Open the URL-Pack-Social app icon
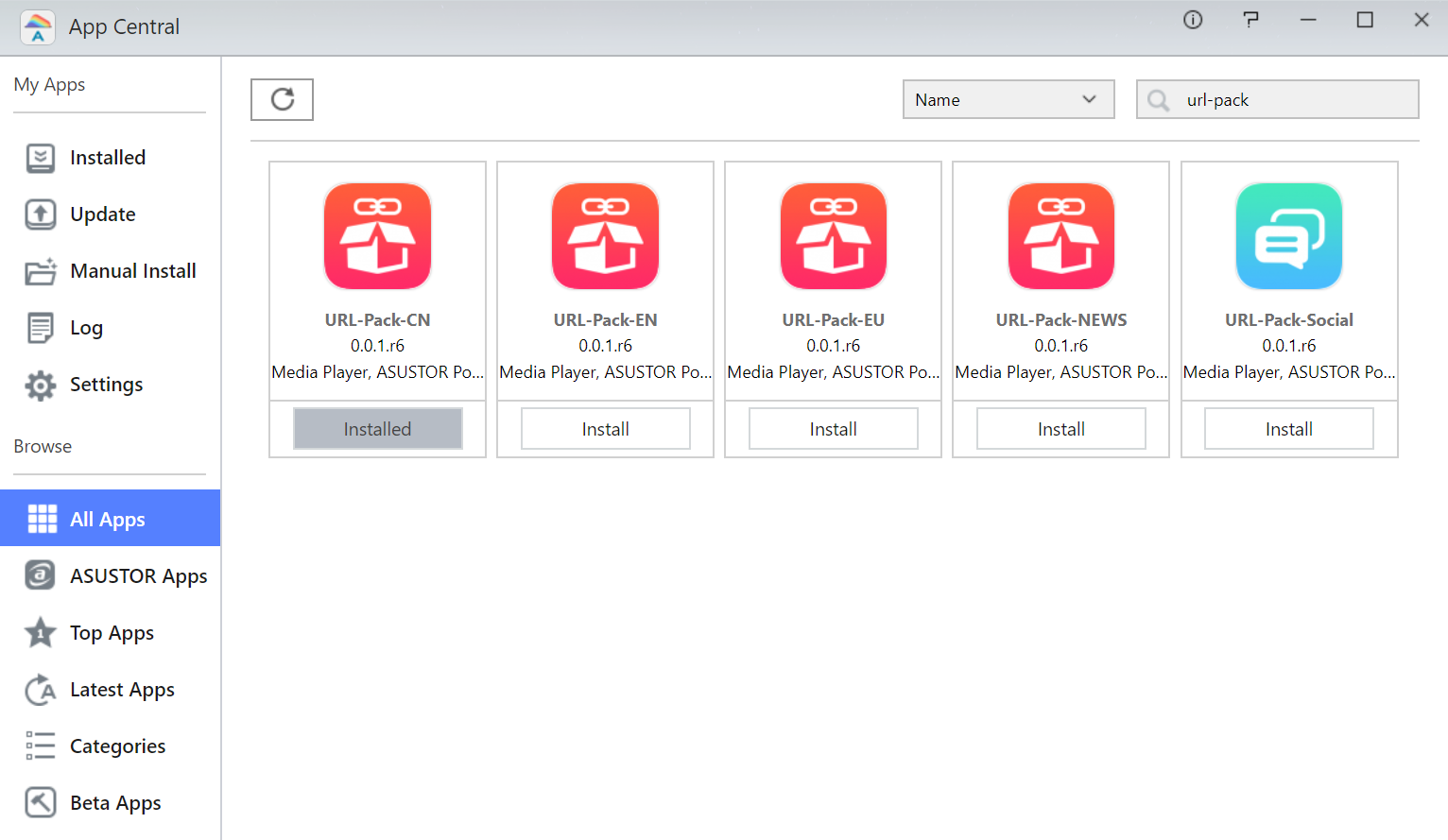This screenshot has height=840, width=1448. point(1288,236)
